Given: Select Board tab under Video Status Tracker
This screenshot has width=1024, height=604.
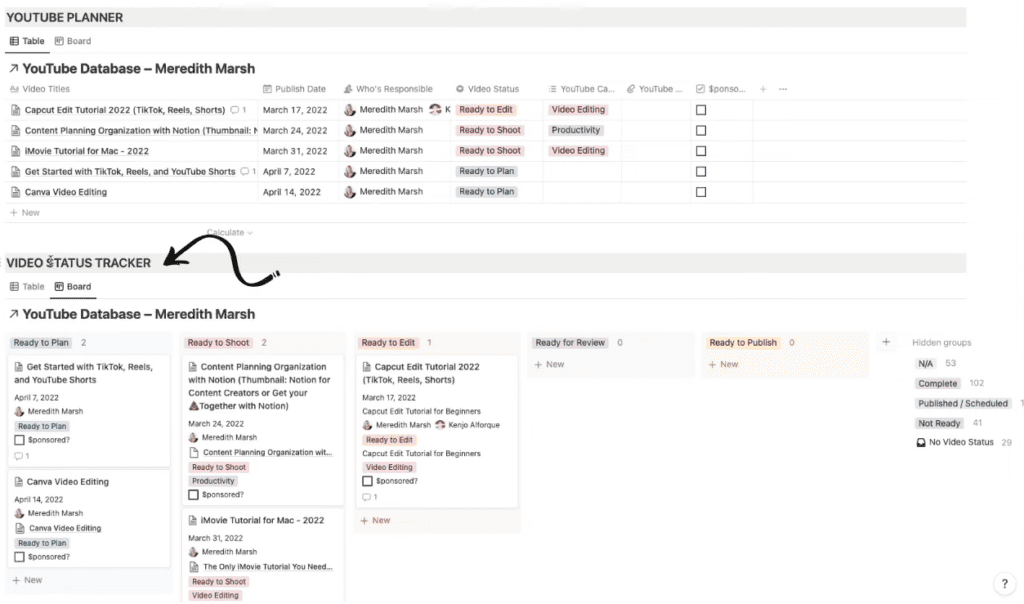Looking at the screenshot, I should point(73,286).
